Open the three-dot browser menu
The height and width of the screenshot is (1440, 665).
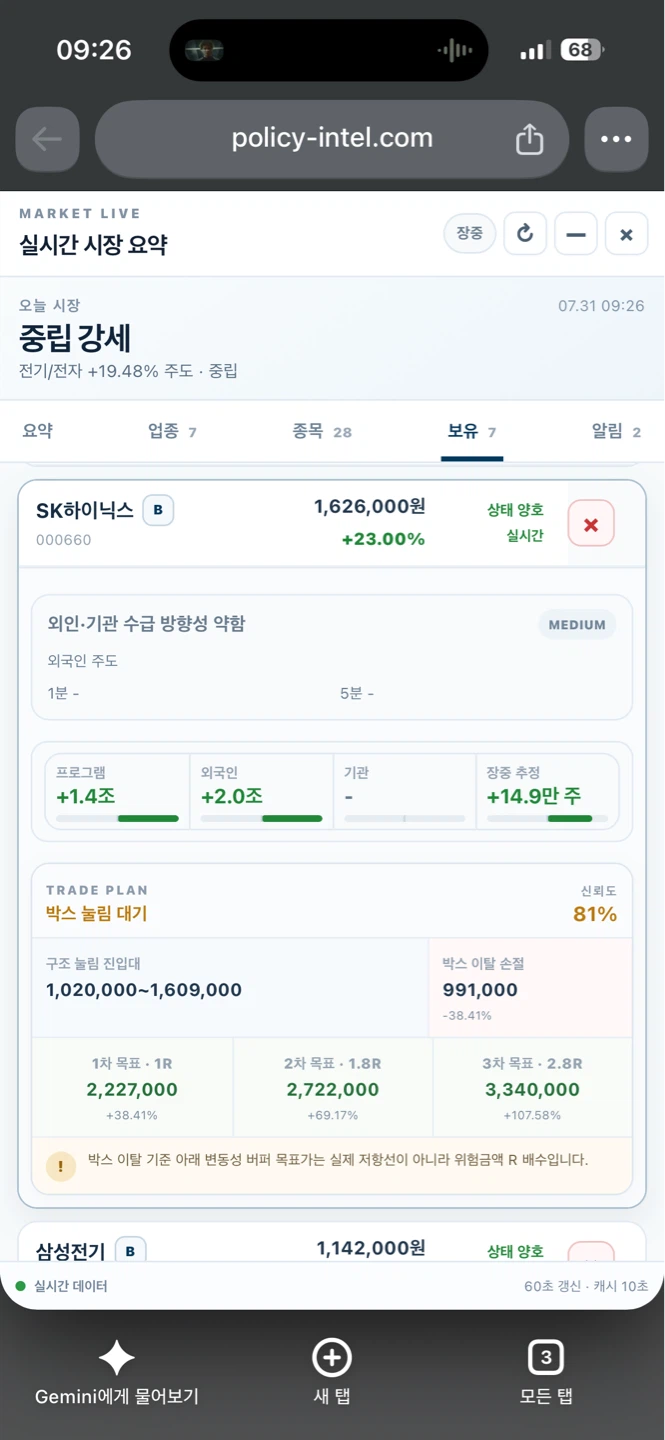(616, 139)
